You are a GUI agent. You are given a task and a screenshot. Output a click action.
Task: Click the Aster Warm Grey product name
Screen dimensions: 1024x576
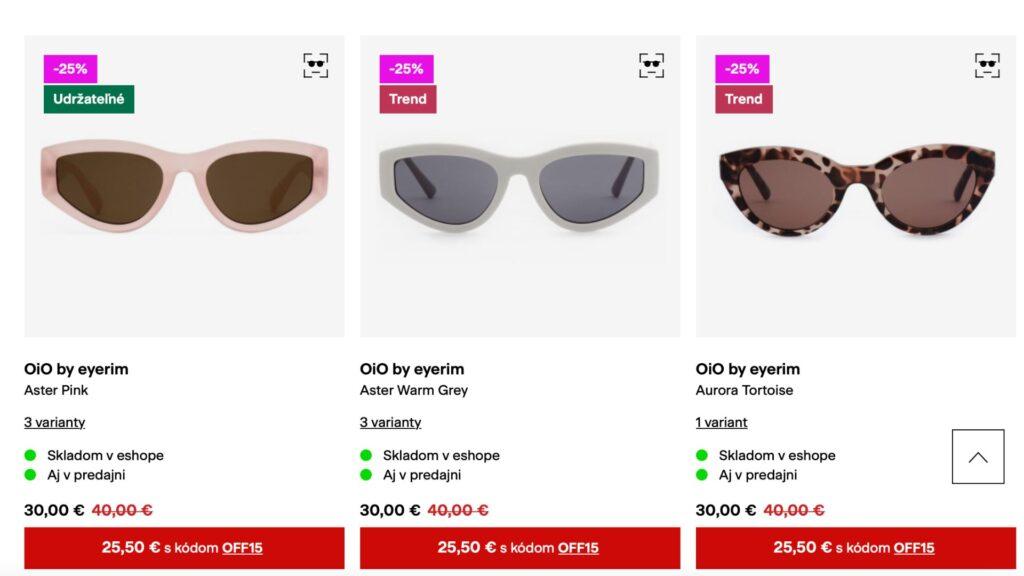(414, 390)
